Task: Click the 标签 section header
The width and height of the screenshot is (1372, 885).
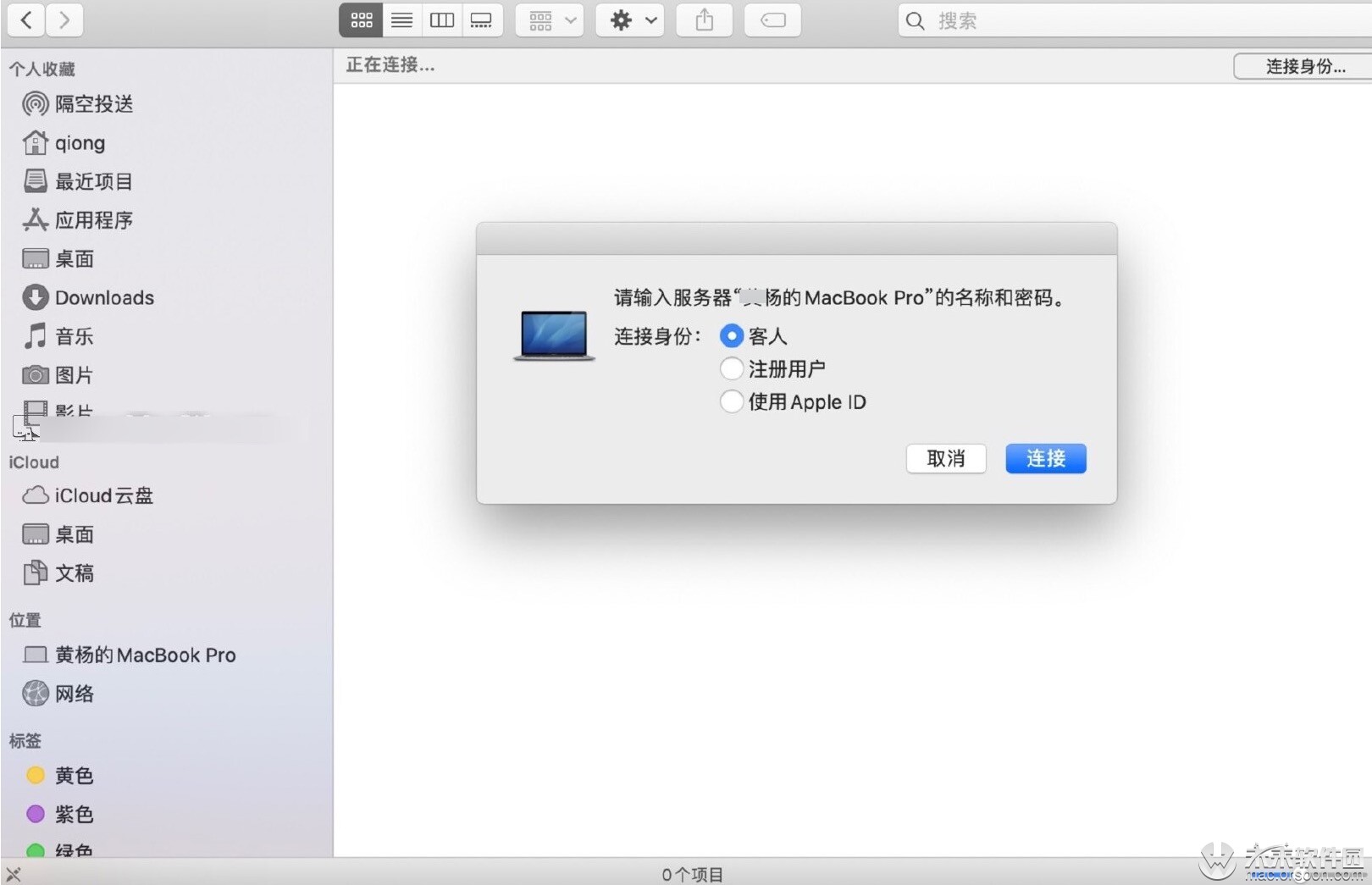Action: (25, 740)
